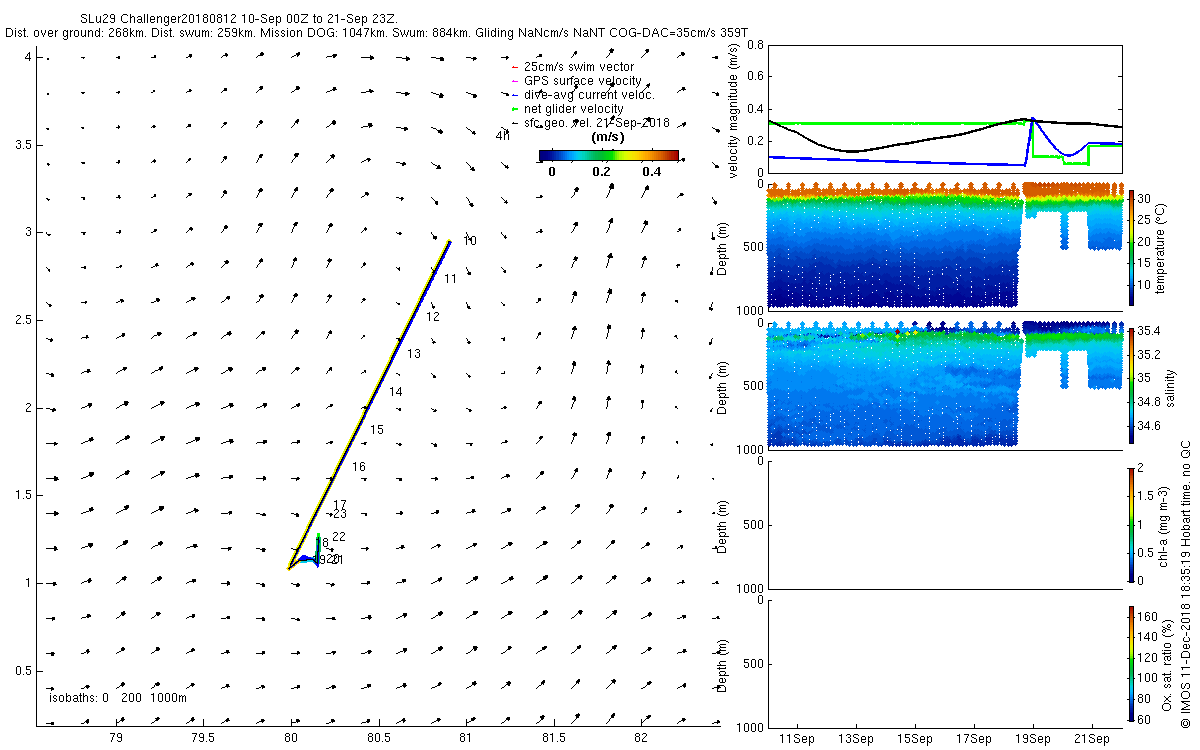
Task: Click the map's (m/s) velocity colorbar
Action: point(608,156)
